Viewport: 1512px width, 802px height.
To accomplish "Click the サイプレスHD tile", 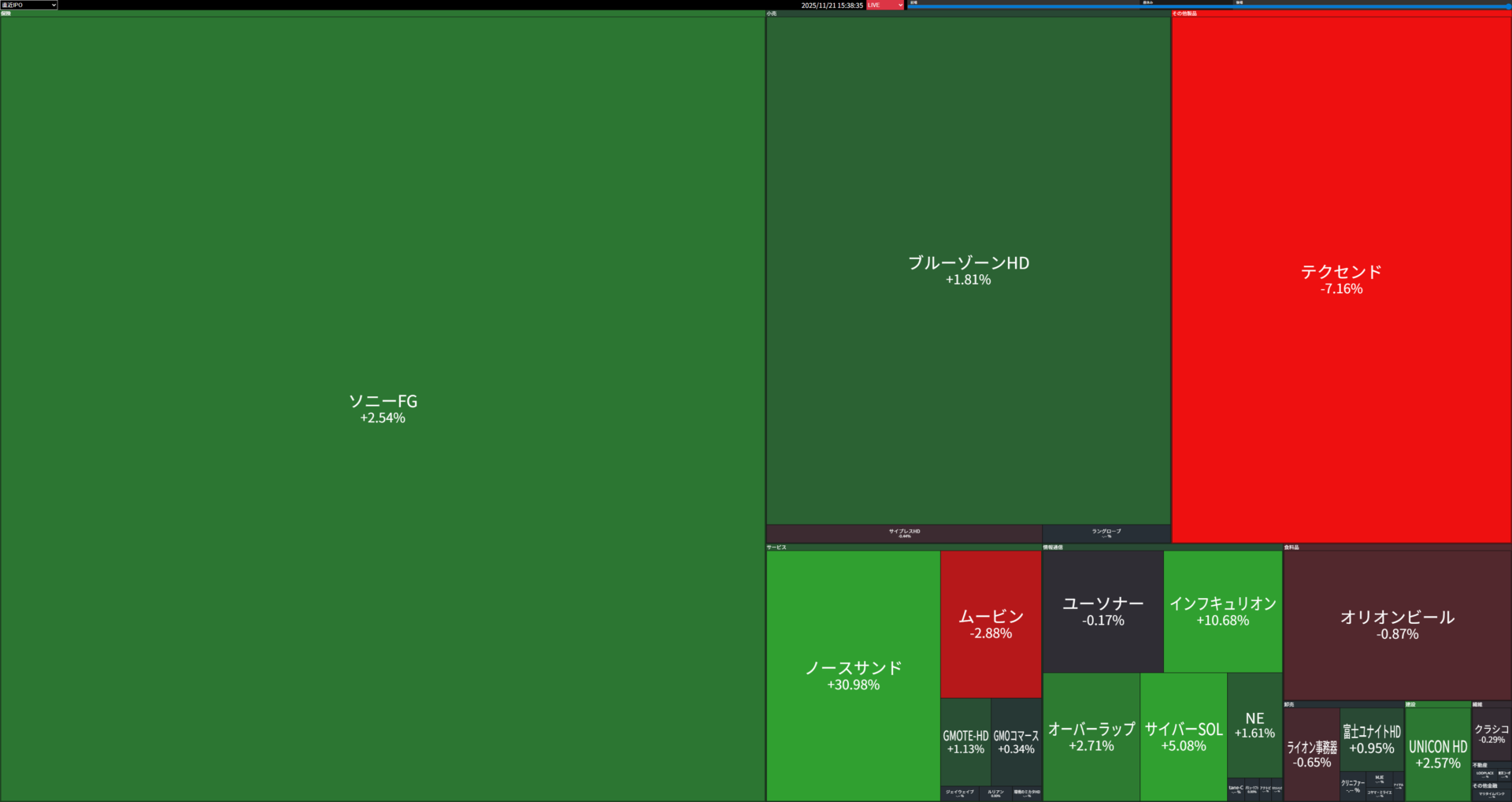I will point(904,533).
